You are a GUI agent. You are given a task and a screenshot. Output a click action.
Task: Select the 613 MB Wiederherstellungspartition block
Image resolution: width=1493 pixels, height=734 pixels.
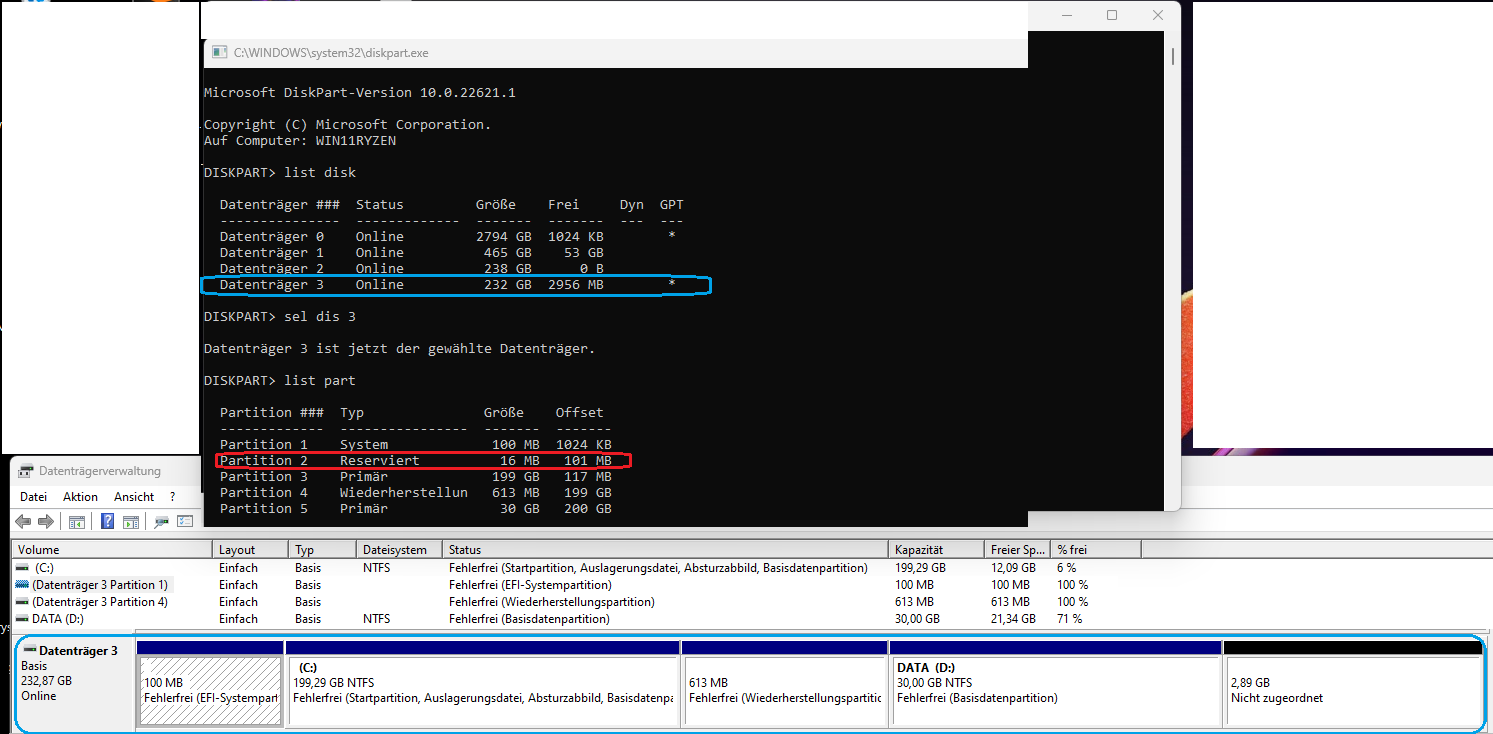[785, 687]
